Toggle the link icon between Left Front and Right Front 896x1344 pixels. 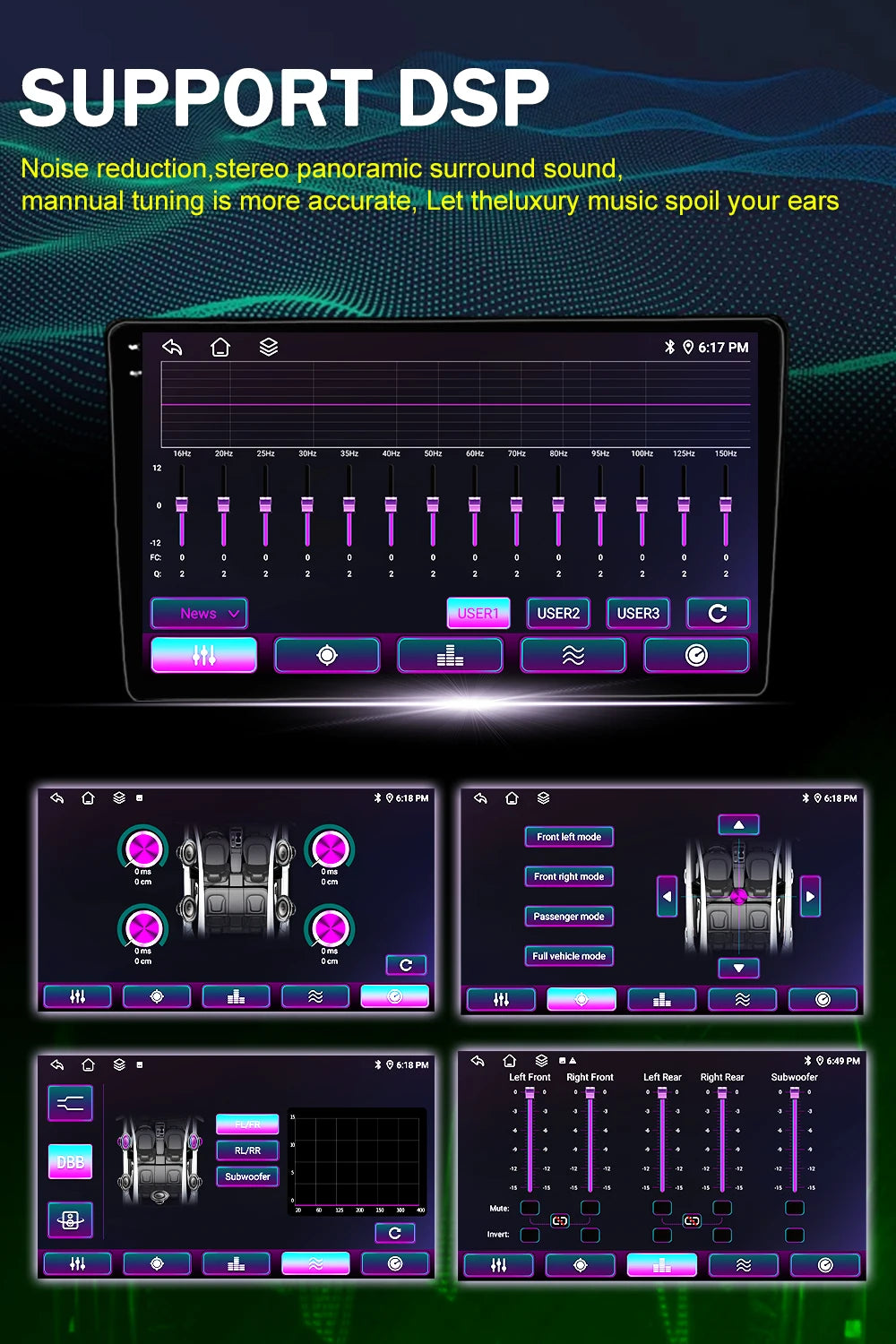point(560,1220)
